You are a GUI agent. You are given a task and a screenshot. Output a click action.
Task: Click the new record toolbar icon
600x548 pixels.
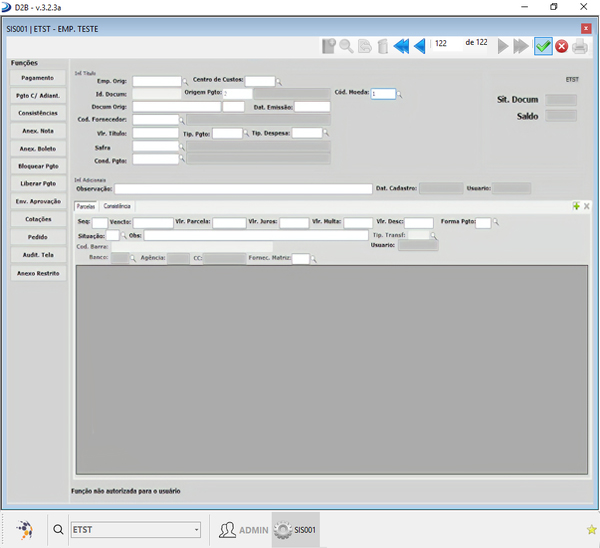click(x=328, y=46)
